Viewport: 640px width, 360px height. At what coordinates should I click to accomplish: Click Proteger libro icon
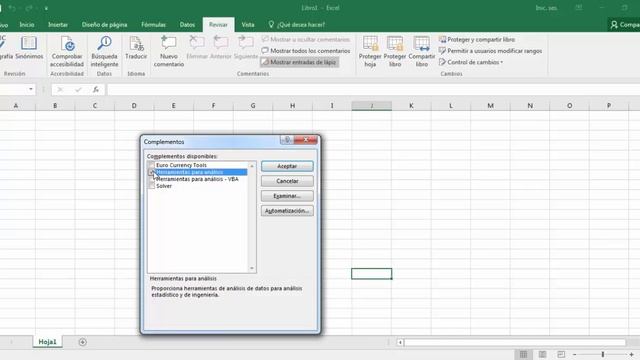[395, 51]
